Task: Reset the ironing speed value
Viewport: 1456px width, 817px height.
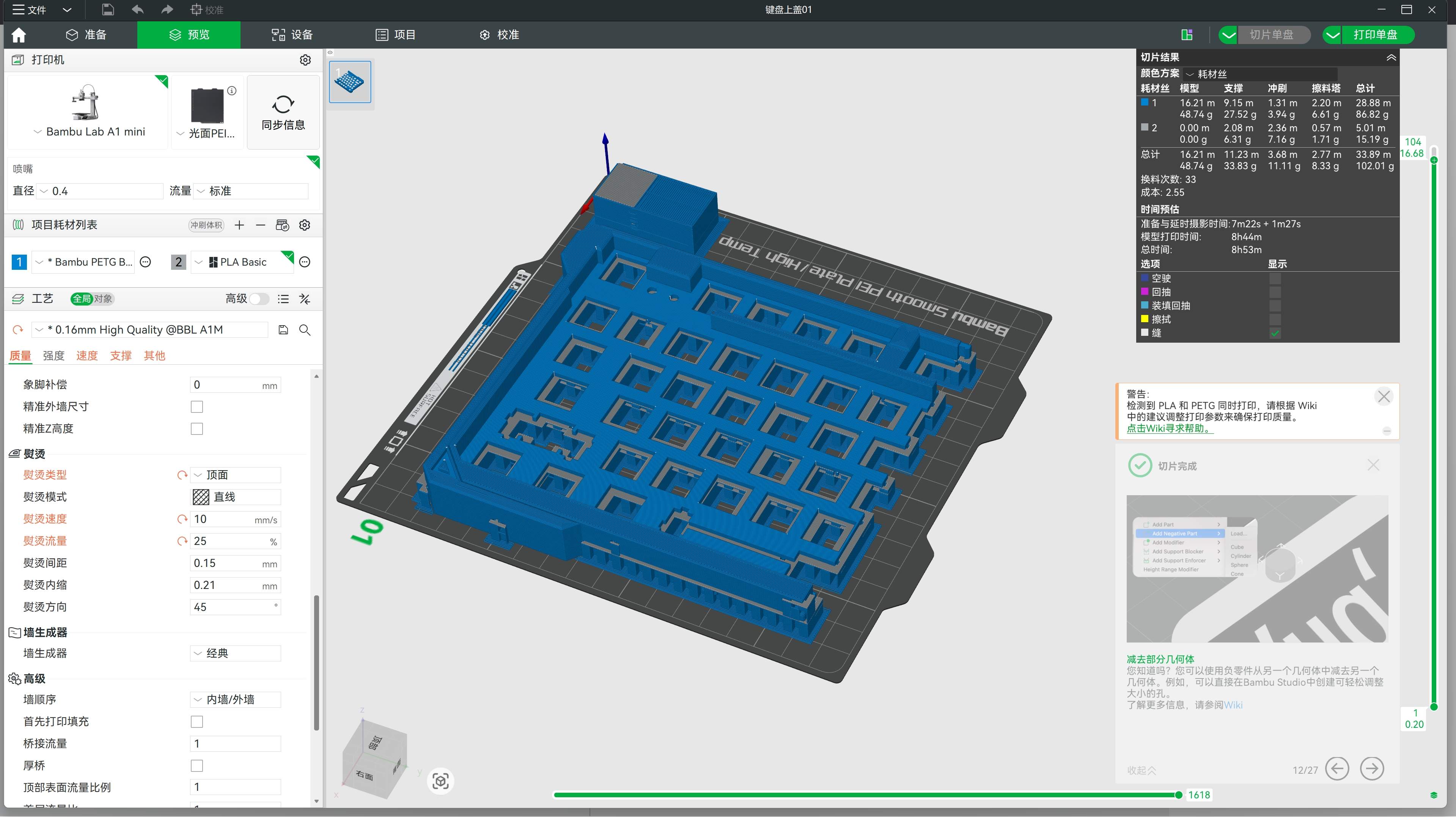Action: [x=182, y=519]
